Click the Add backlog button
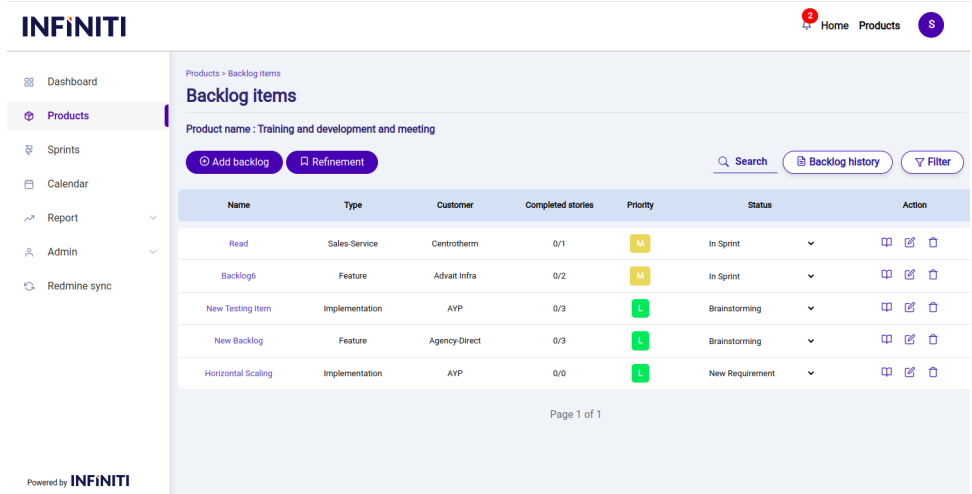 (234, 162)
